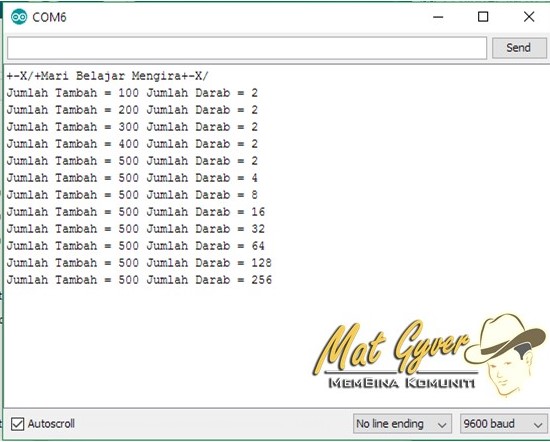
Task: Click the header line 'Mari Belajar Mengira'
Action: 108,76
